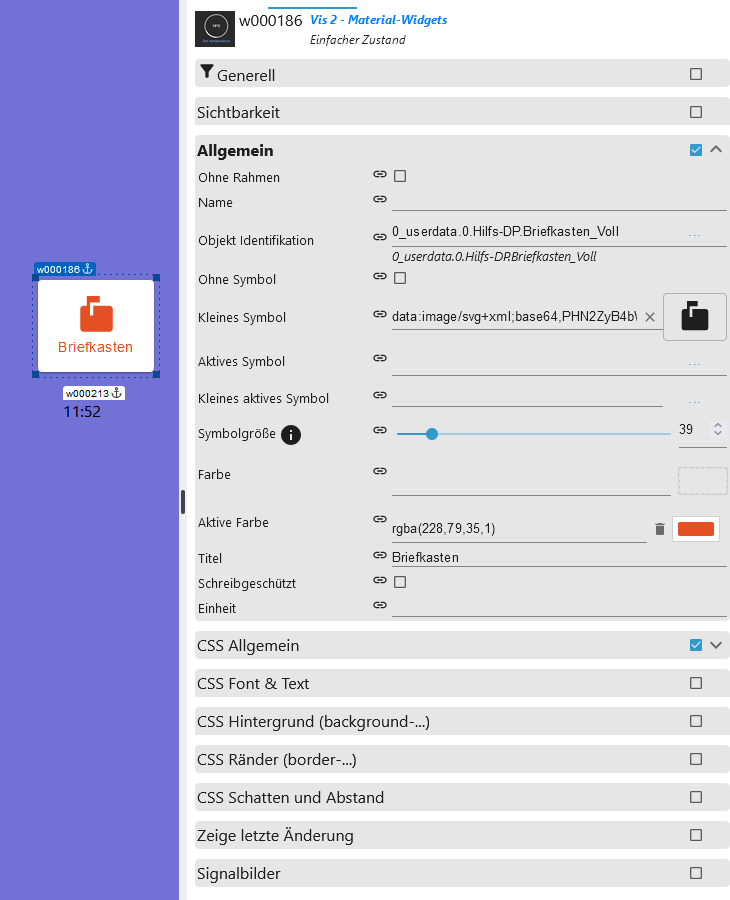Click Vis 2 - Material-Widgets link
This screenshot has width=730, height=900.
pyautogui.click(x=379, y=20)
